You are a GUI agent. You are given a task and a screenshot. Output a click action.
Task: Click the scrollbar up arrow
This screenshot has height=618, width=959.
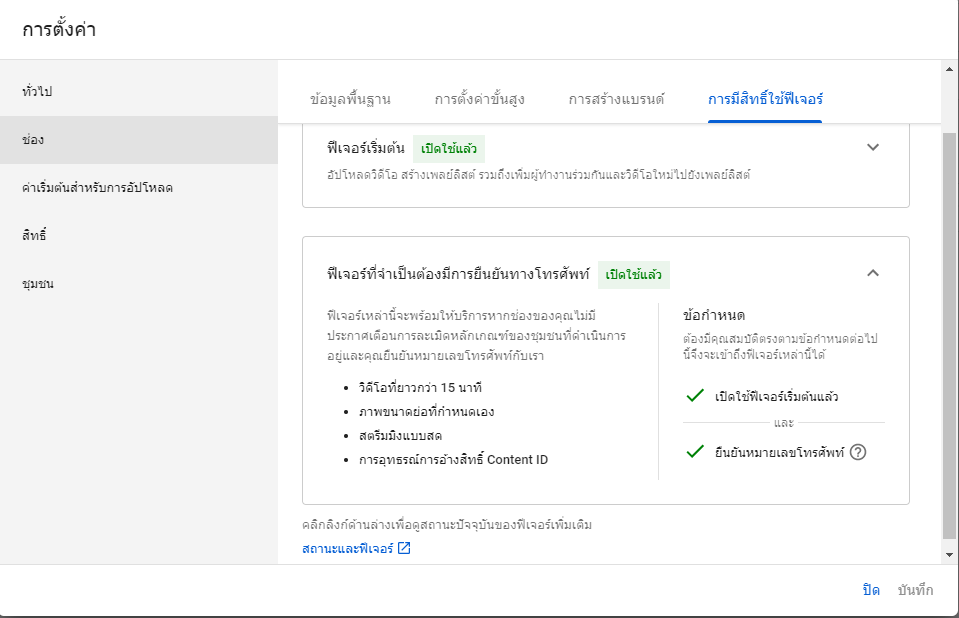(949, 69)
